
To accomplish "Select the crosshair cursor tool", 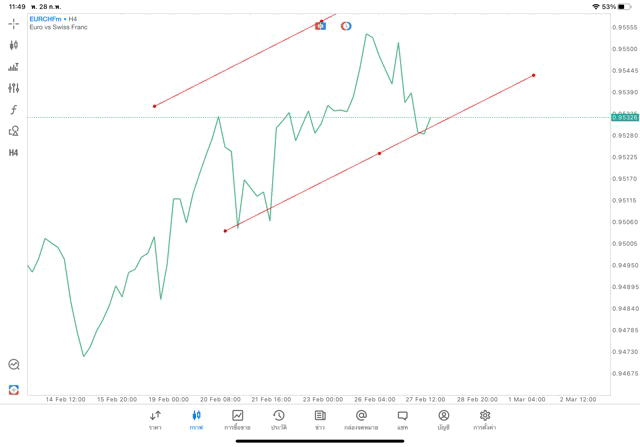I will click(x=14, y=23).
